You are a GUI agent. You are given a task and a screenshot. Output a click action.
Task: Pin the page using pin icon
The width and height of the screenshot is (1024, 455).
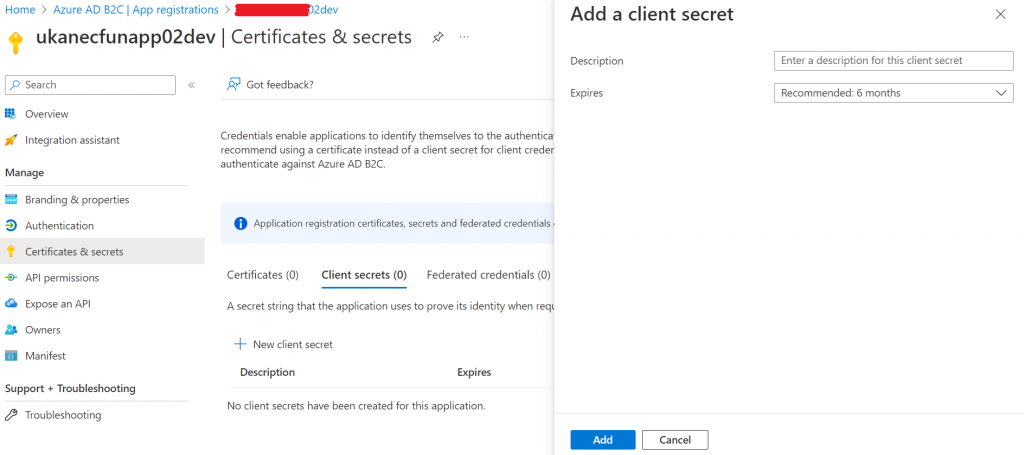point(437,37)
